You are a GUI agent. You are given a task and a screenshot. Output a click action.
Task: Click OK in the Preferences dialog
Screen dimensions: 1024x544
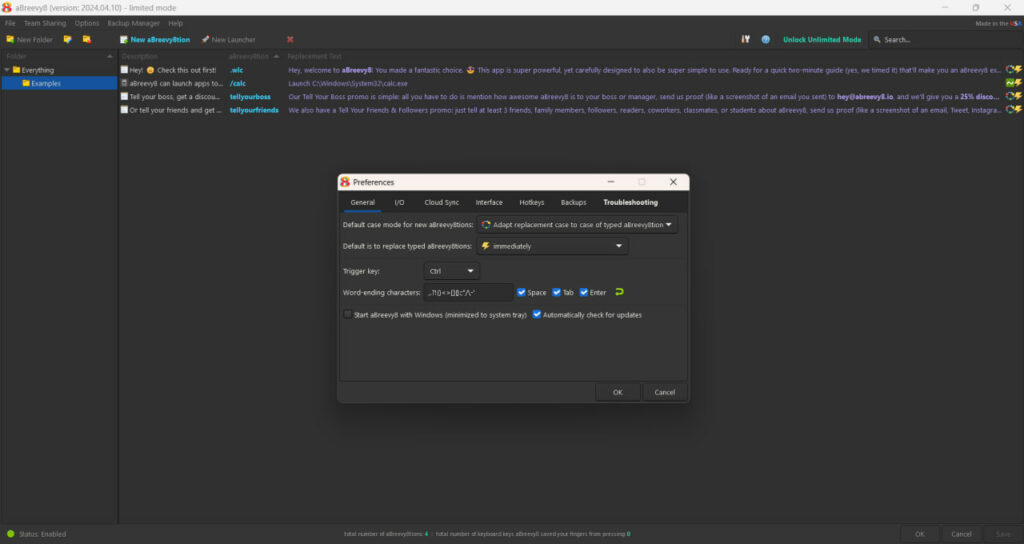coord(618,392)
